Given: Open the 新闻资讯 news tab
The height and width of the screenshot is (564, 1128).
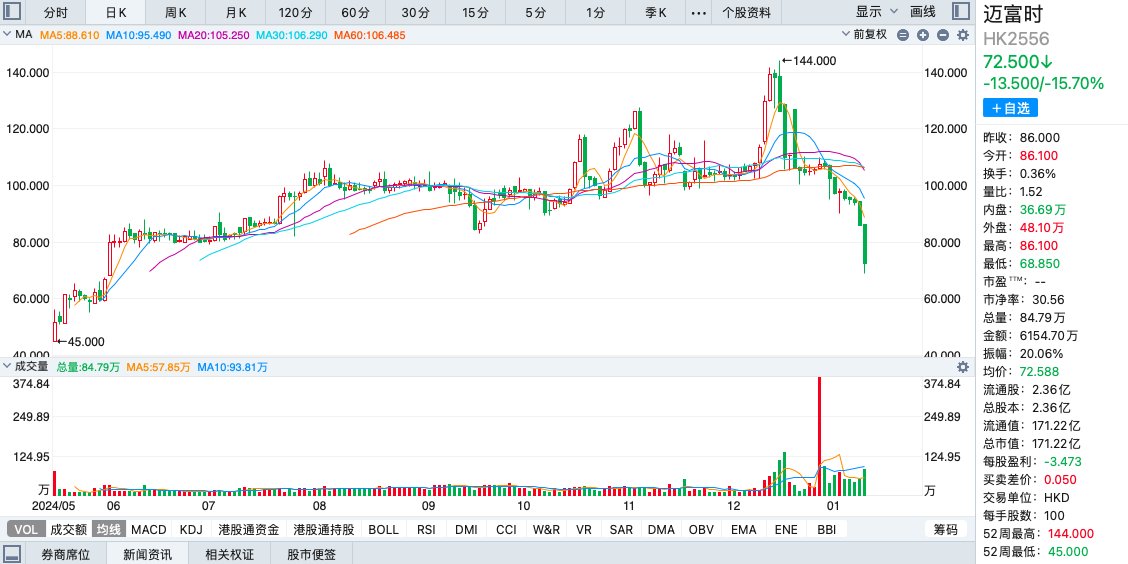Looking at the screenshot, I should 147,554.
